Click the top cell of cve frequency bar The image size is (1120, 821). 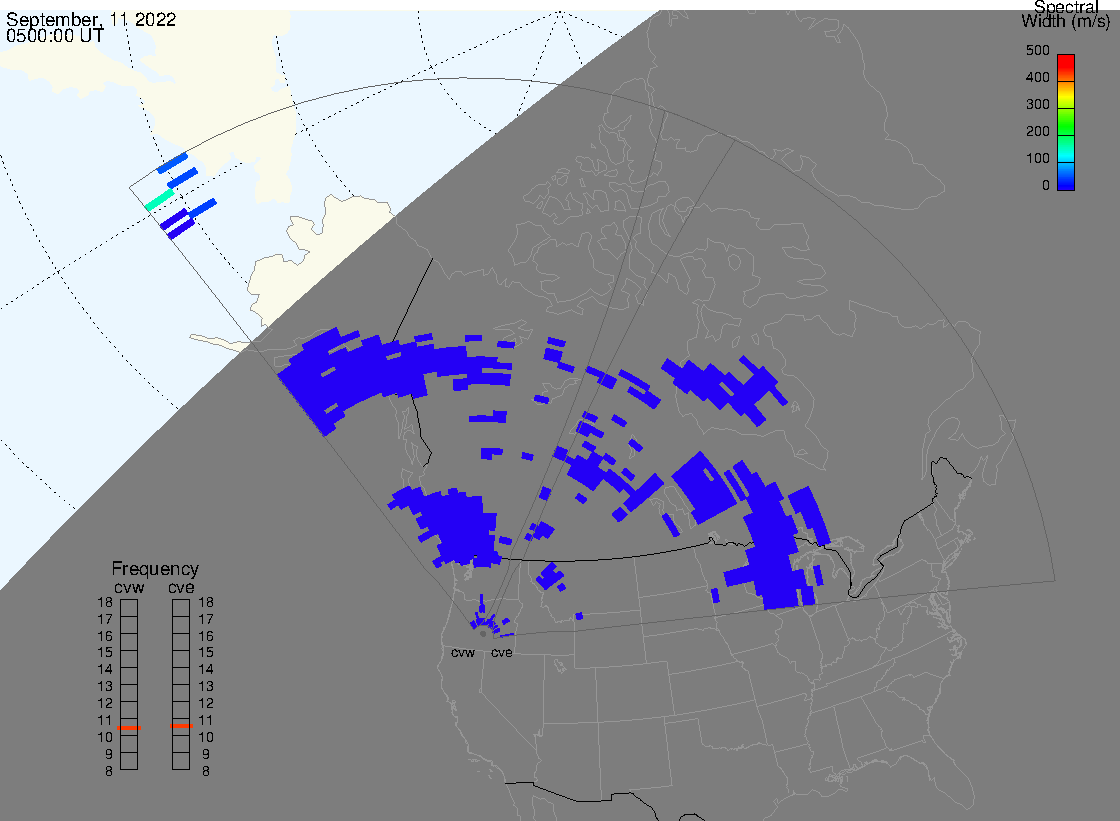181,608
